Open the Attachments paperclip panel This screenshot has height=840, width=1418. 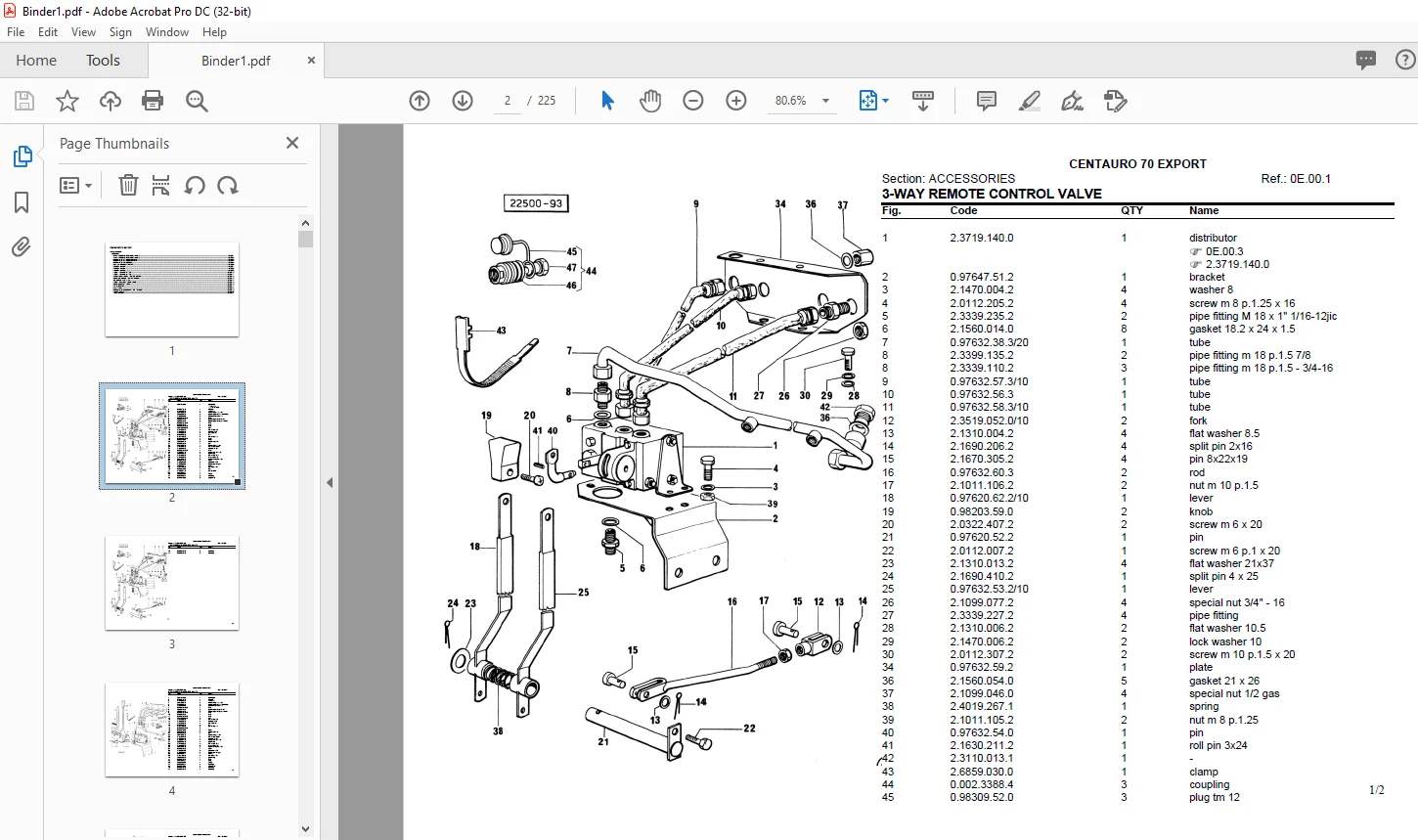[x=22, y=247]
